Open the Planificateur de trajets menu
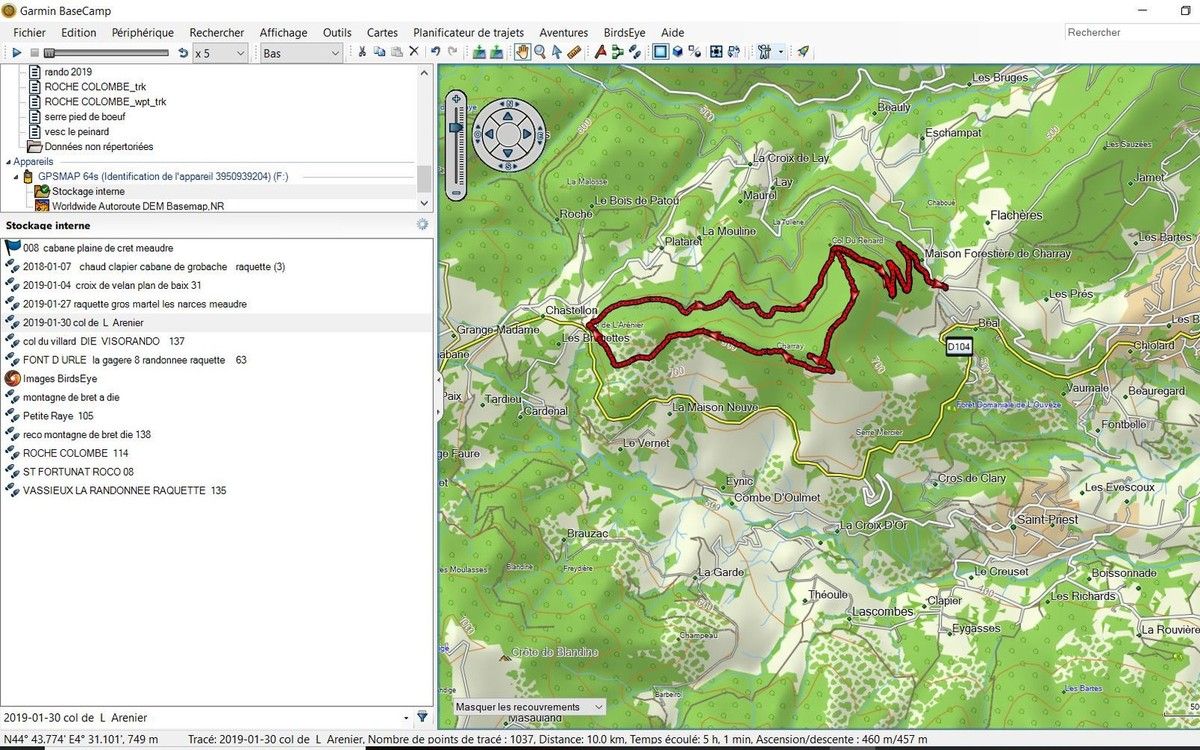 (468, 32)
